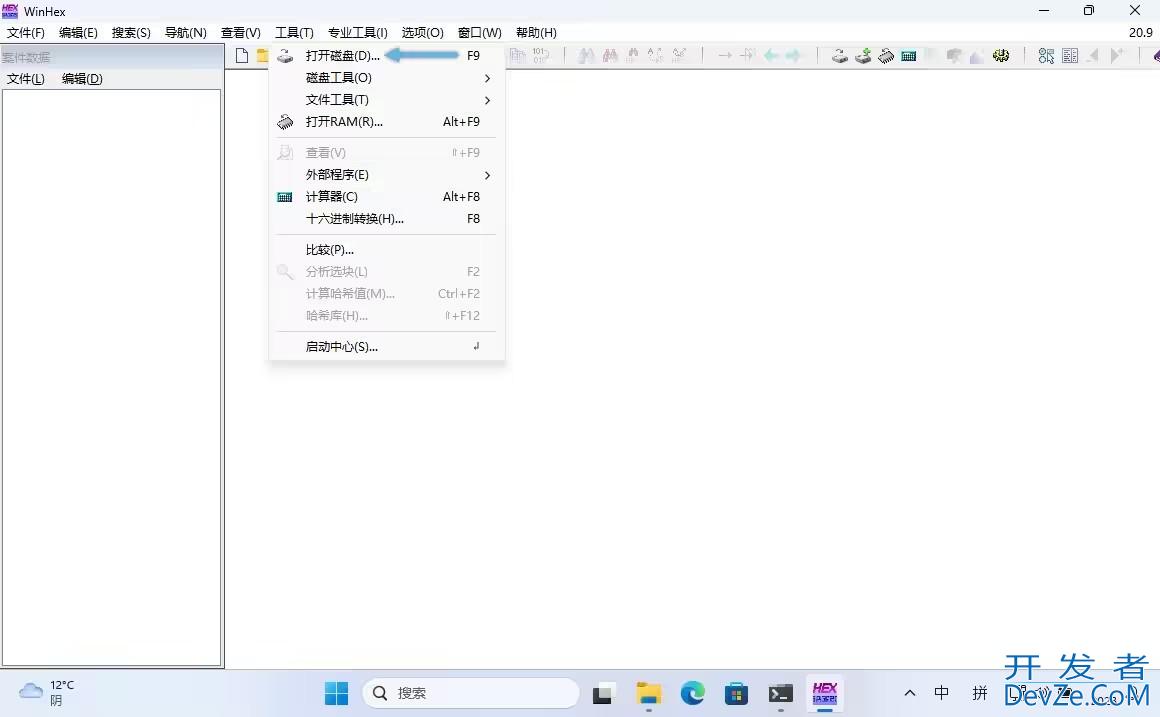Expand the 外部程序(E) submenu

pos(387,175)
